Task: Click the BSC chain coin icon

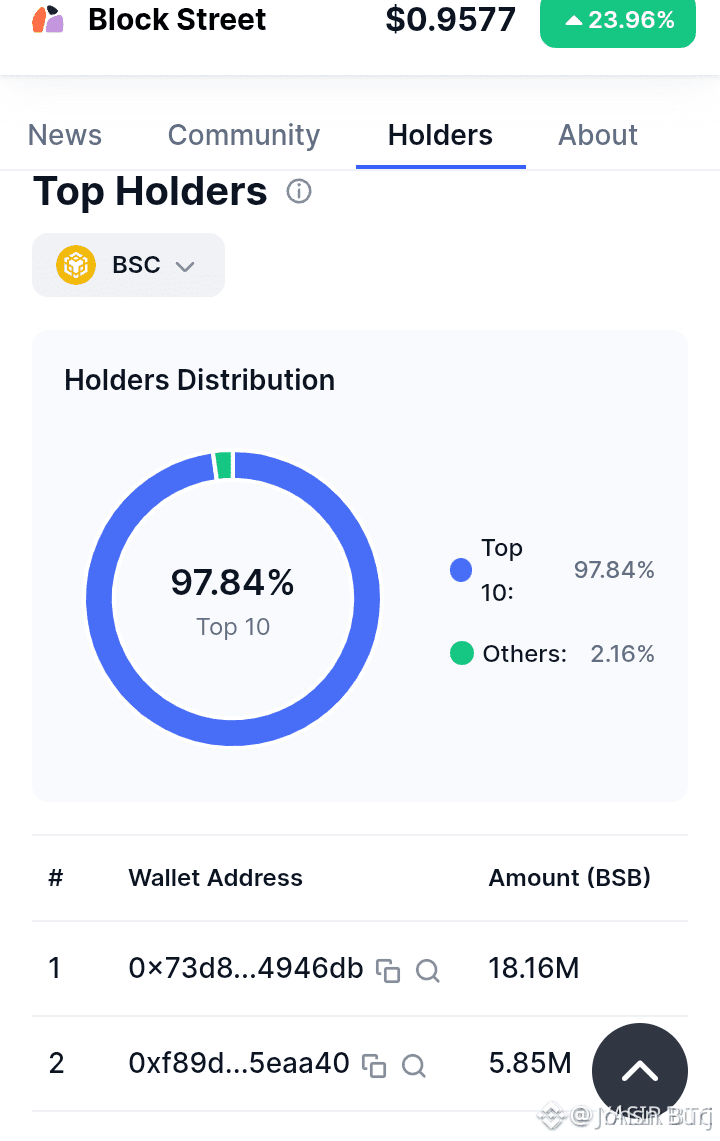Action: (76, 265)
